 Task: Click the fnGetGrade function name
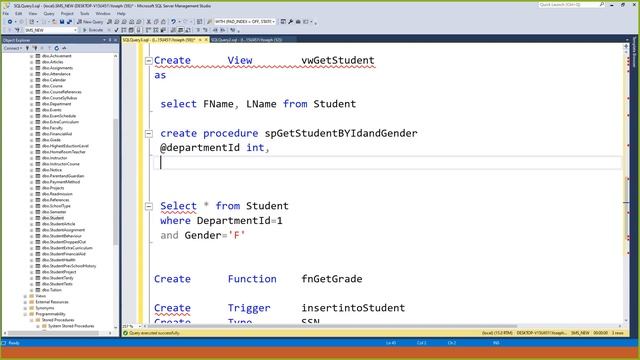pos(331,279)
